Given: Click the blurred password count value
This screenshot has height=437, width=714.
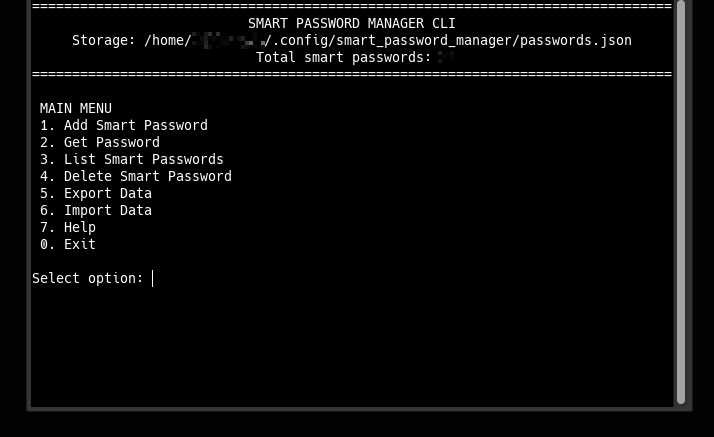Looking at the screenshot, I should [x=445, y=57].
